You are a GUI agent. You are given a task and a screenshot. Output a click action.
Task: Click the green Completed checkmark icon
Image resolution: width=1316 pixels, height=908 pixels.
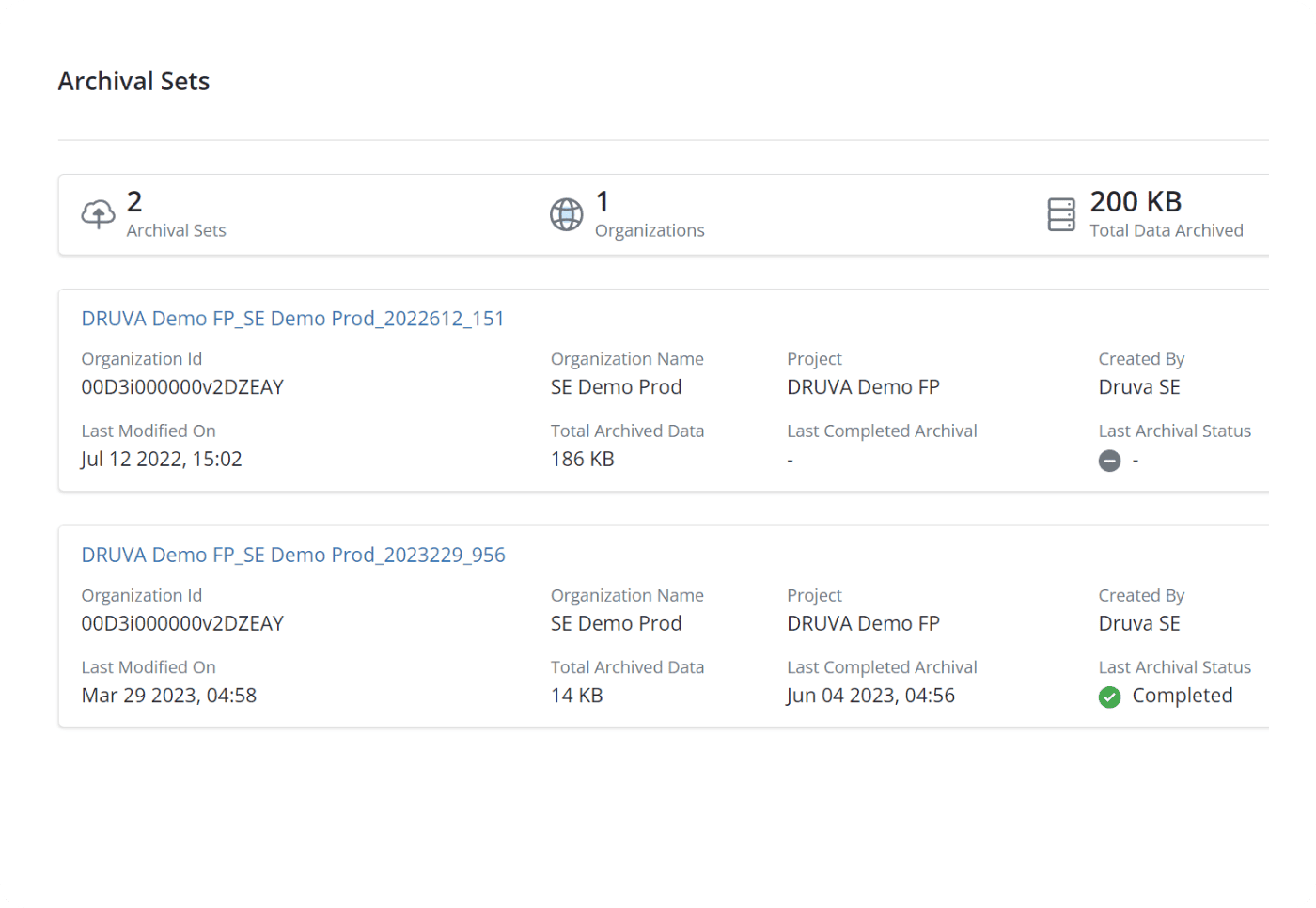[x=1109, y=697]
